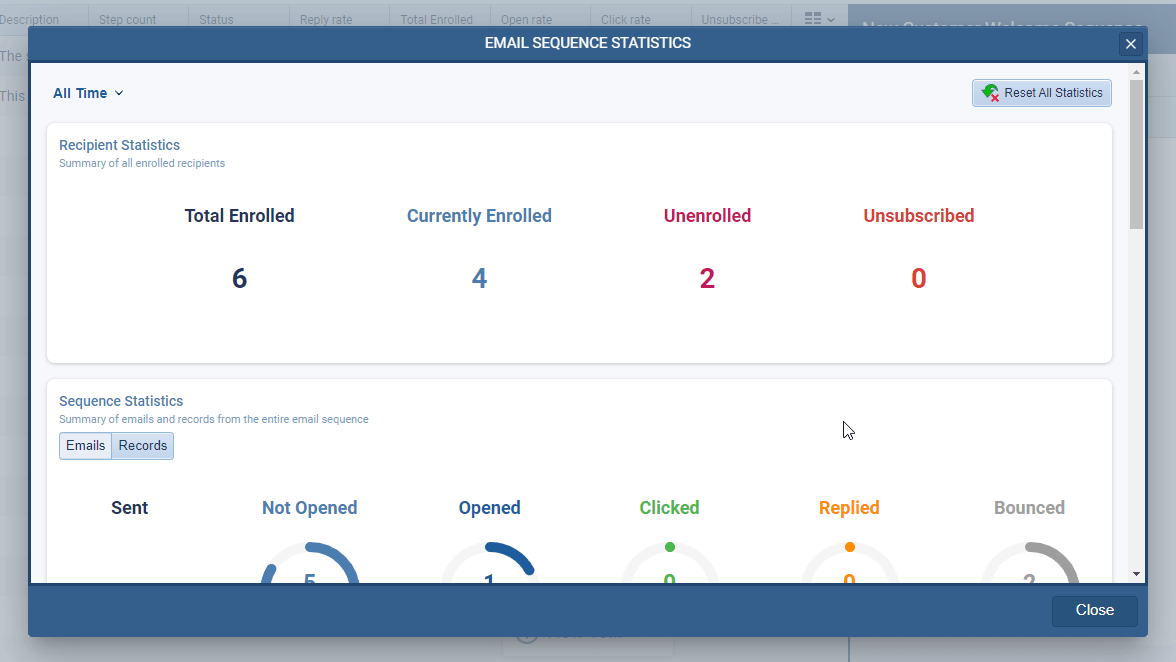Image resolution: width=1176 pixels, height=662 pixels.
Task: Open the column chooser dropdown in the table header
Action: (x=820, y=19)
